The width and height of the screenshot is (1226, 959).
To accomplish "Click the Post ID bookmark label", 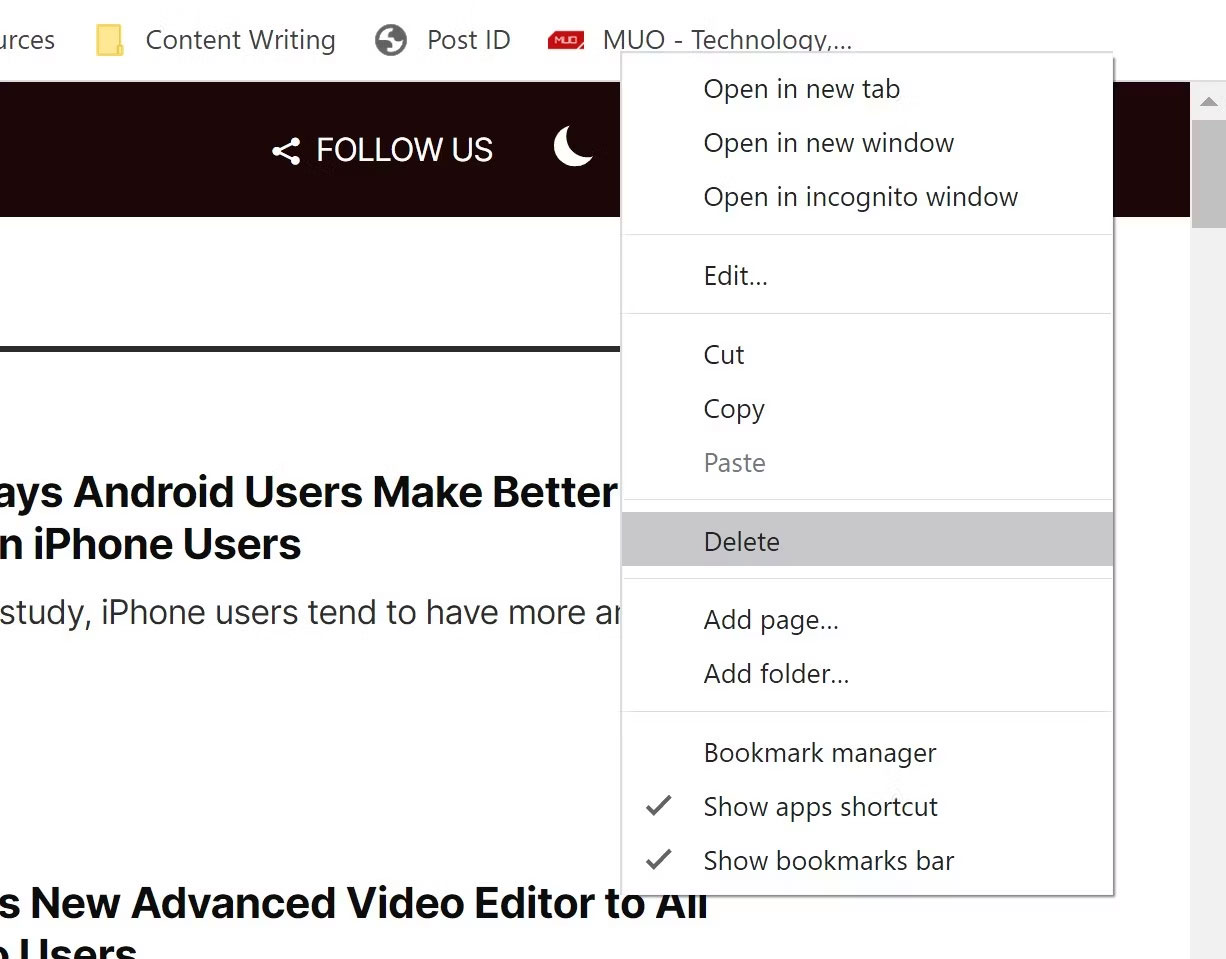I will click(468, 40).
